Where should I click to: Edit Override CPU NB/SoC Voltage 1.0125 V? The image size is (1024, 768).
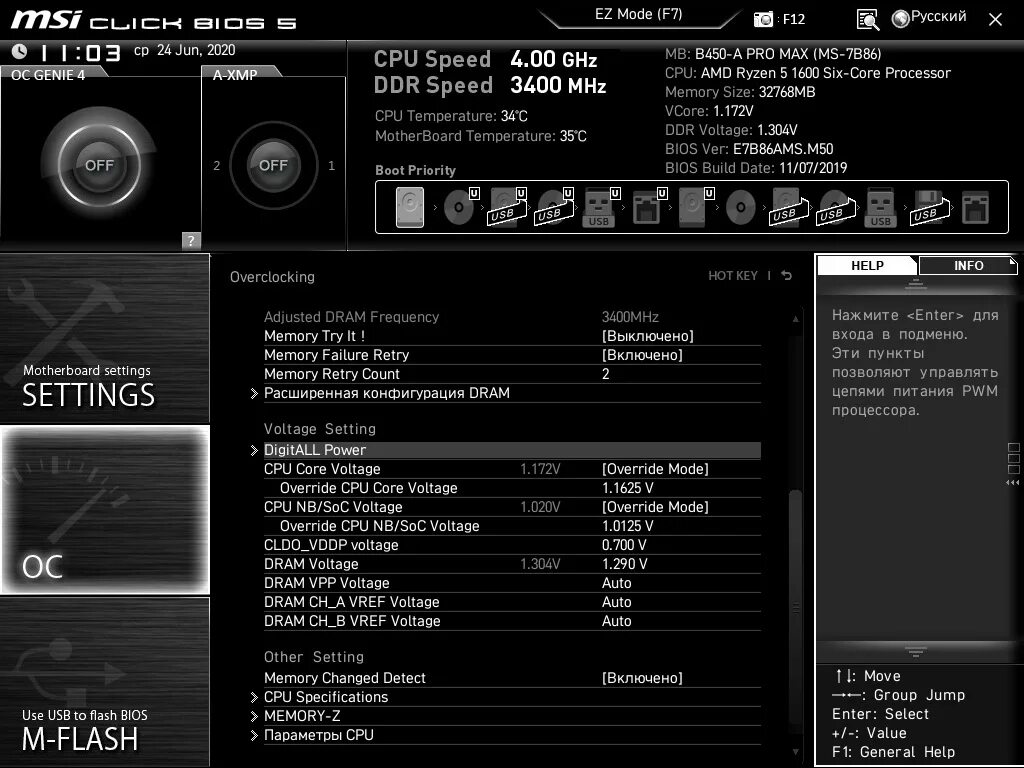coord(628,526)
